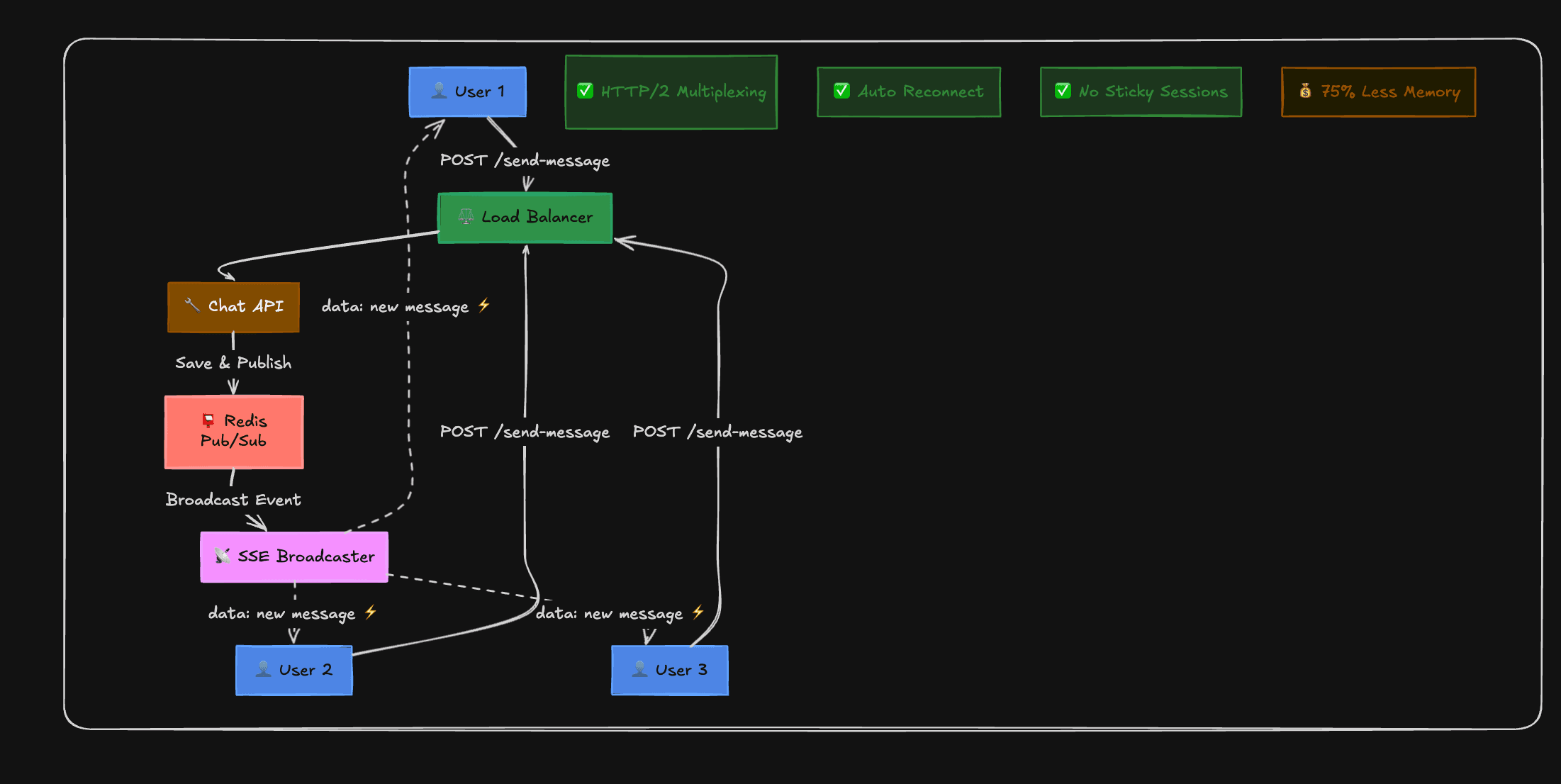Toggle the Auto Reconnect checkmark
This screenshot has width=1561, height=784.
841,91
